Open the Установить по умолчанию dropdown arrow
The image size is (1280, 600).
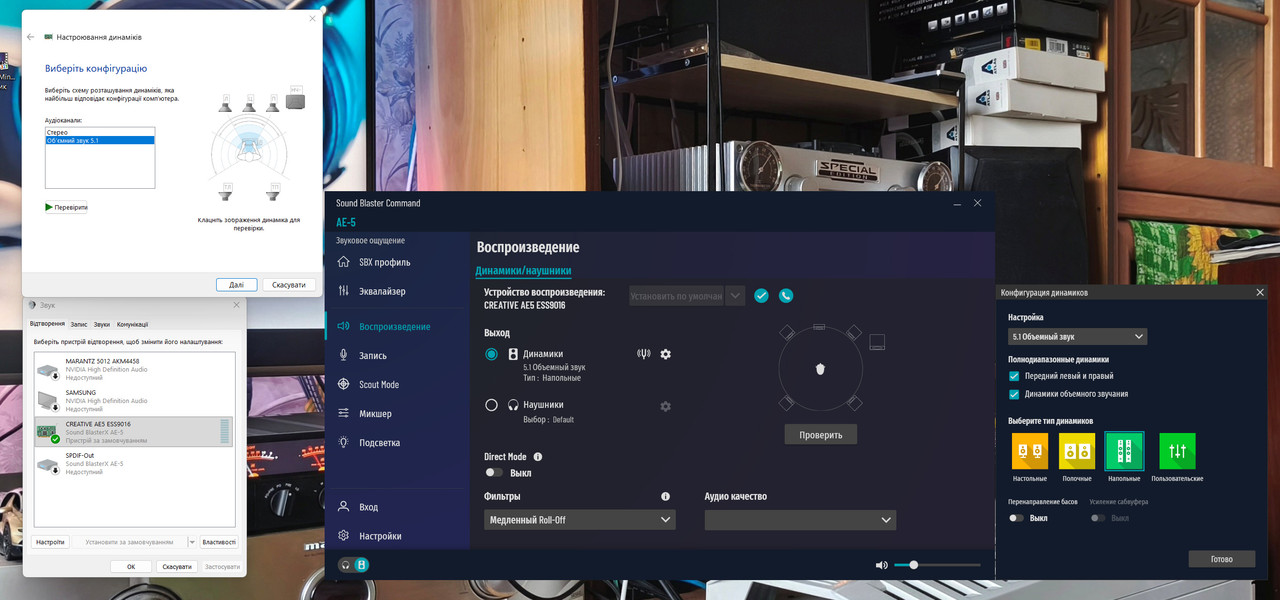click(735, 296)
